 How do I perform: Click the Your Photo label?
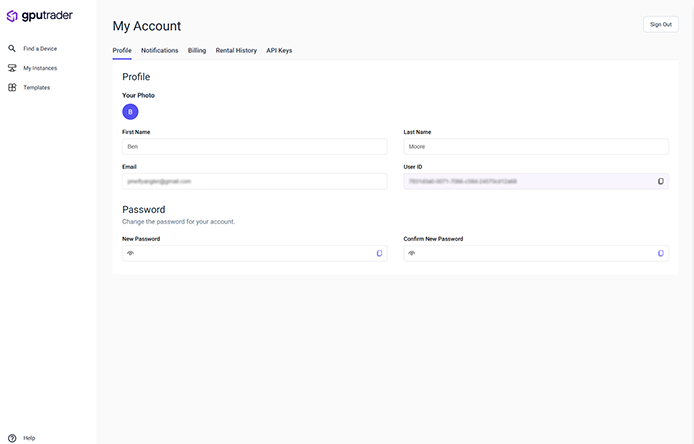click(x=139, y=95)
